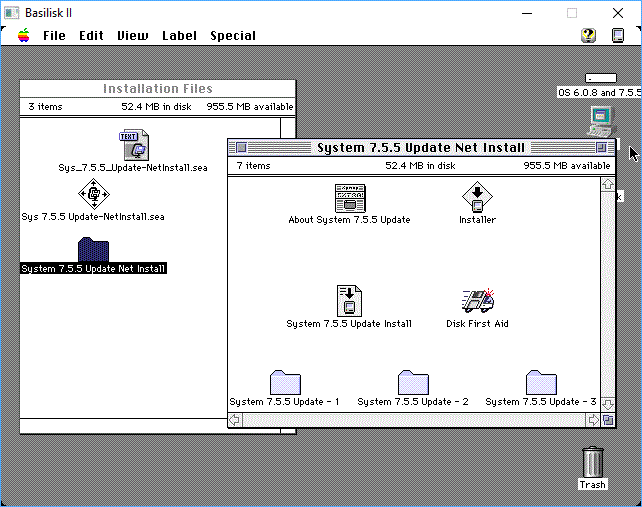Viewport: 642px width, 507px height.
Task: Select the network computer icon on the desktop
Action: [601, 121]
